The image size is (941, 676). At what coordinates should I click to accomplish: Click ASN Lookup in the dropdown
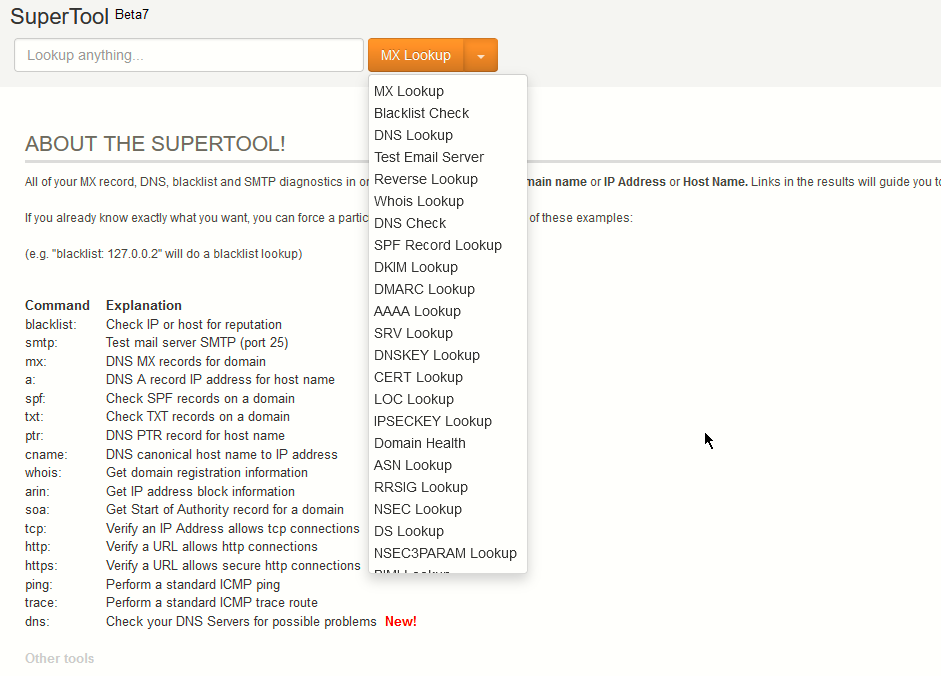[x=413, y=465]
